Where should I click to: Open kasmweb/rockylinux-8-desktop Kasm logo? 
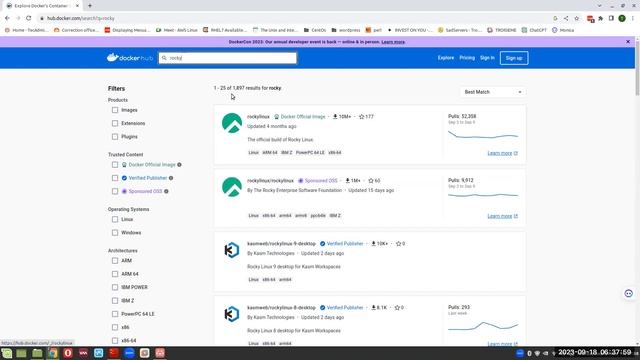pyautogui.click(x=232, y=314)
